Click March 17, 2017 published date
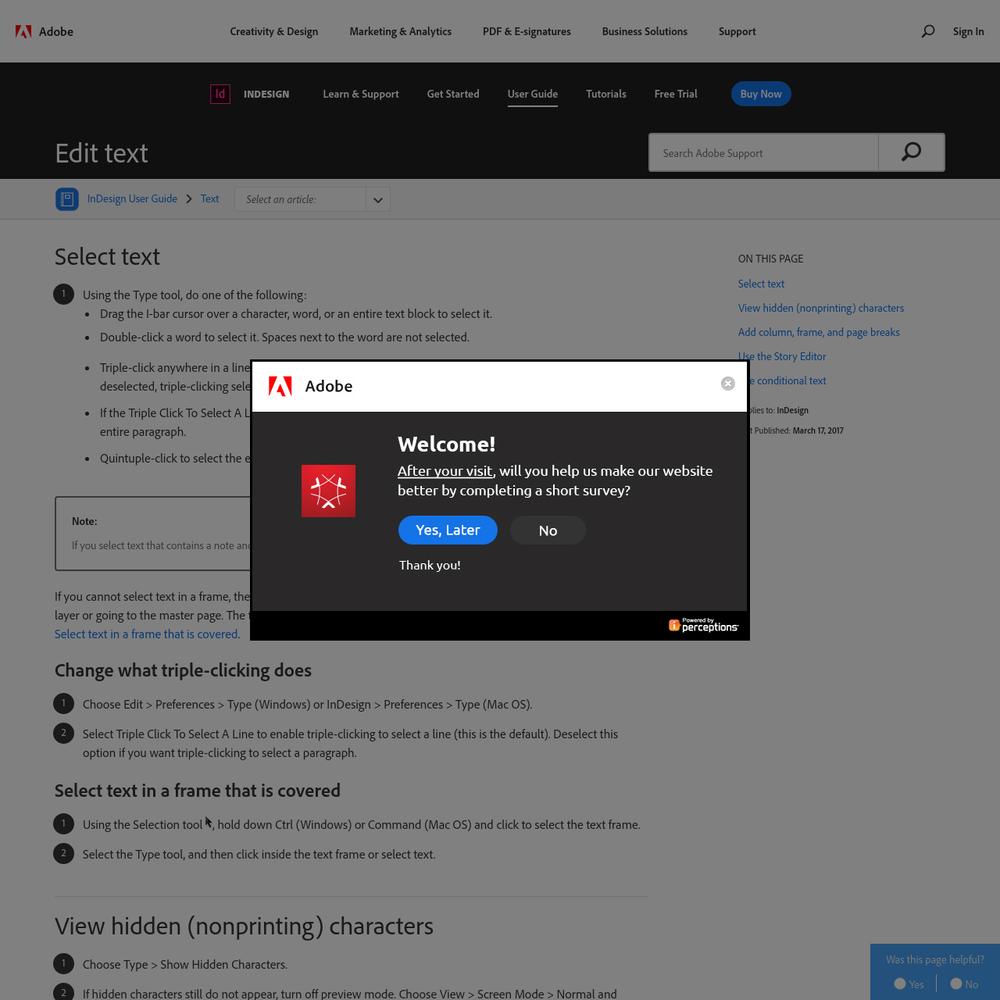The image size is (1000, 1000). point(818,430)
